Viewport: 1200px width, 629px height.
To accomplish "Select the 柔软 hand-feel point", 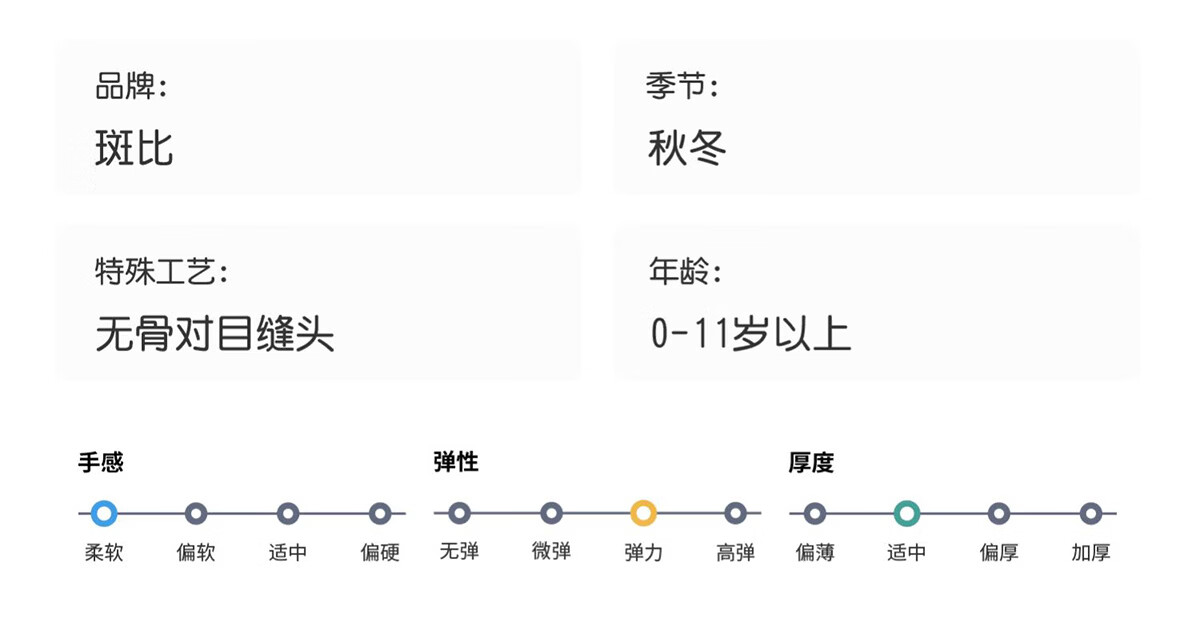I will (x=104, y=514).
